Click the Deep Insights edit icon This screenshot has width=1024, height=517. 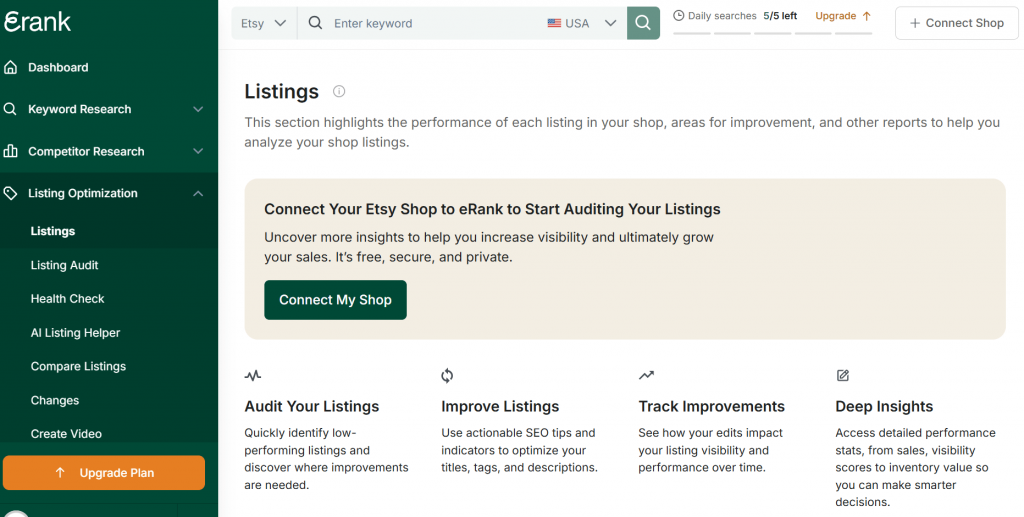point(843,375)
